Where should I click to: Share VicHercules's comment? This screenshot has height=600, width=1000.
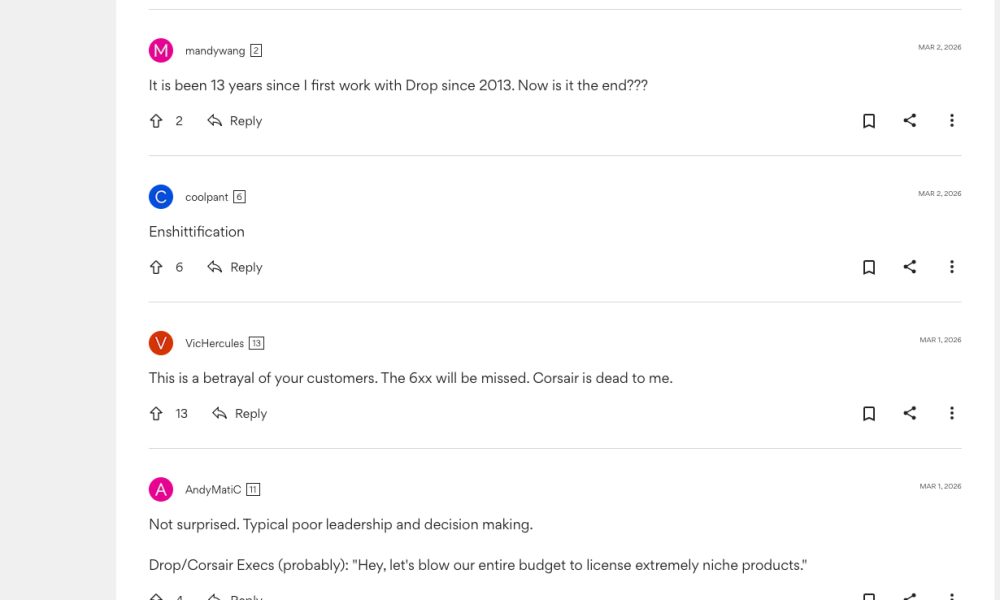tap(910, 413)
